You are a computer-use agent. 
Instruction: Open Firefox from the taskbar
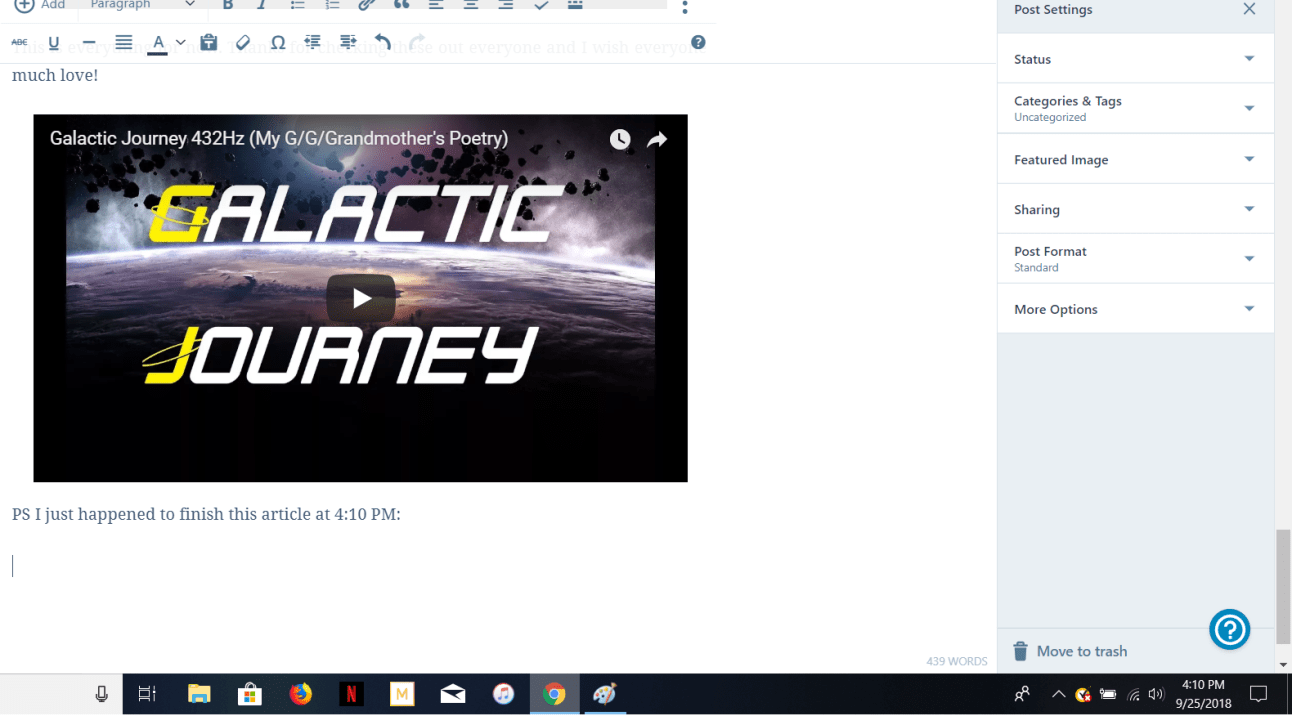300,694
